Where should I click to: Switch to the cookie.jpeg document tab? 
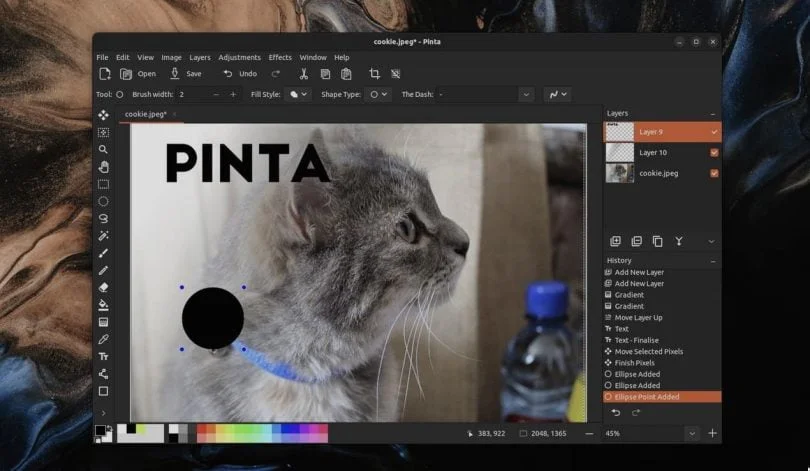[146, 114]
